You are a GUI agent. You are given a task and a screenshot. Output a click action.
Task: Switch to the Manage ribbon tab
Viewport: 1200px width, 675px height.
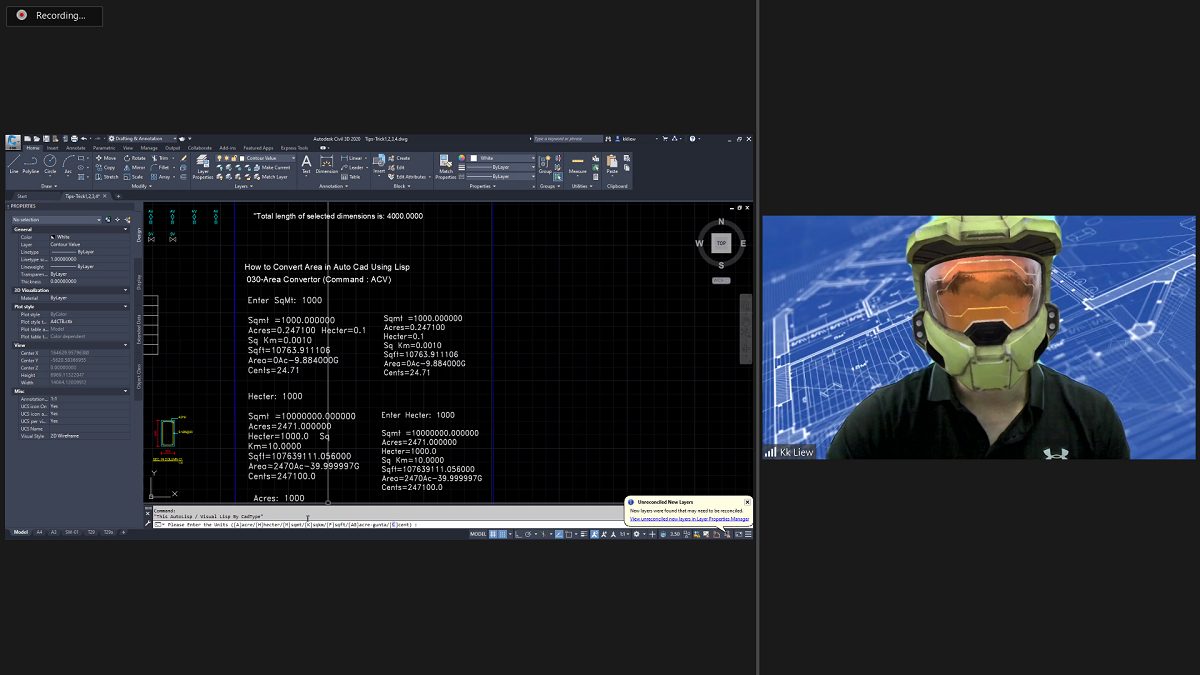(149, 148)
